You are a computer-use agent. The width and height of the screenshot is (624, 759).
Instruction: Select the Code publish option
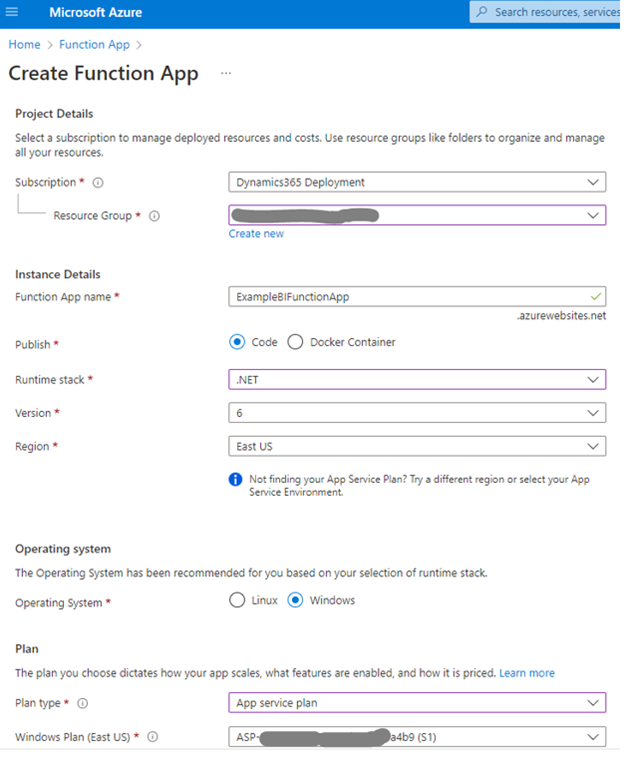click(x=237, y=342)
